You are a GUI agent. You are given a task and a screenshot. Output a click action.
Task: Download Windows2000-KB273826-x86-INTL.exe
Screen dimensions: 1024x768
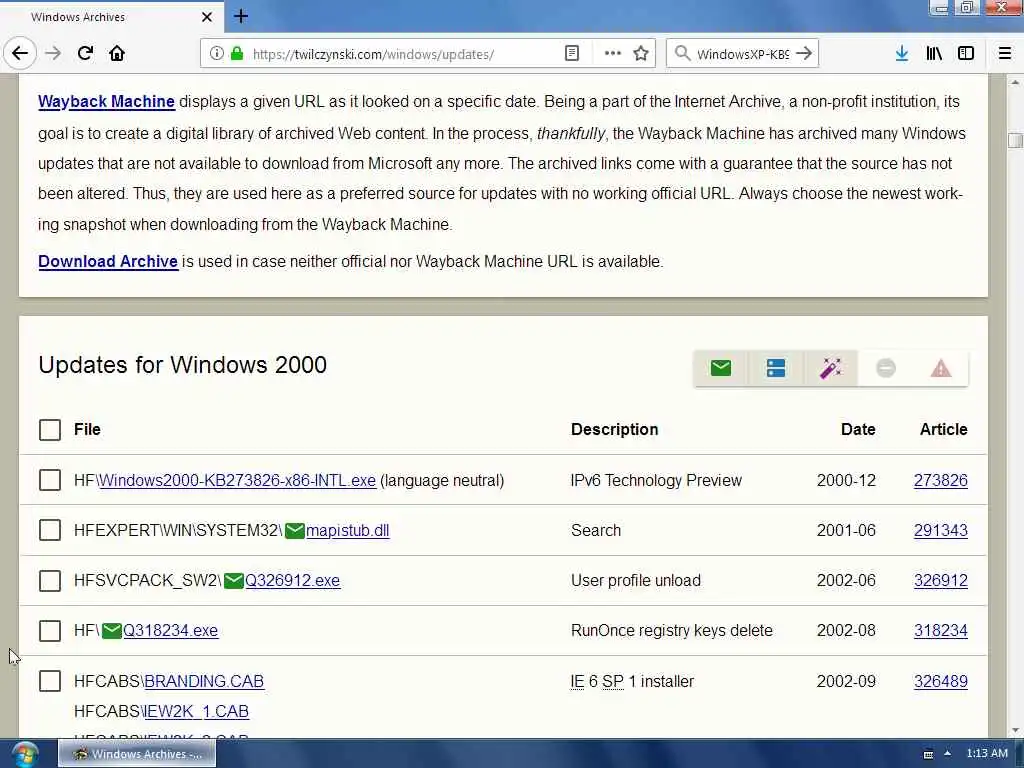(237, 481)
